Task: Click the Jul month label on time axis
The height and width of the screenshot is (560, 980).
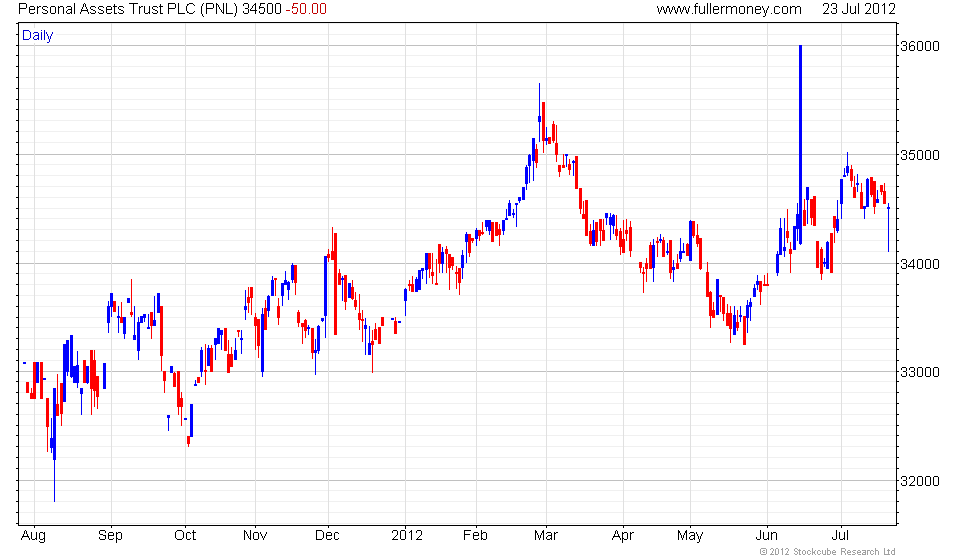Action: tap(841, 536)
